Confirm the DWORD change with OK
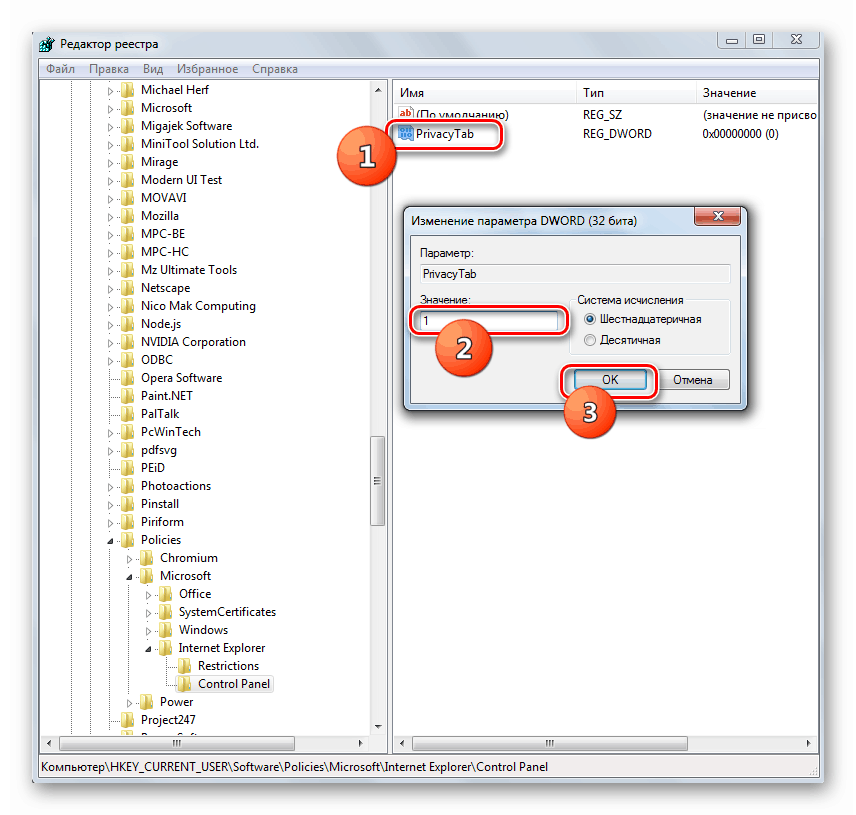The width and height of the screenshot is (856, 815). tap(610, 380)
